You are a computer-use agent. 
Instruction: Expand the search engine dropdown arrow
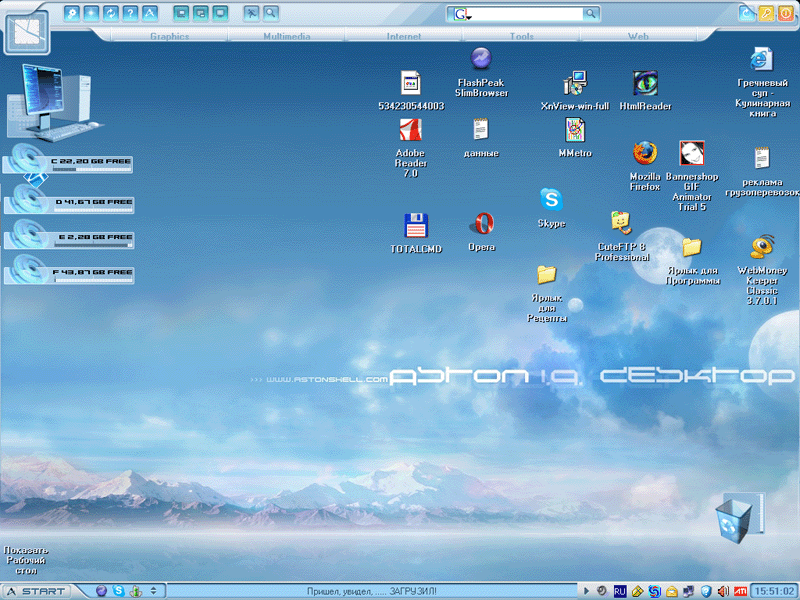[x=468, y=16]
